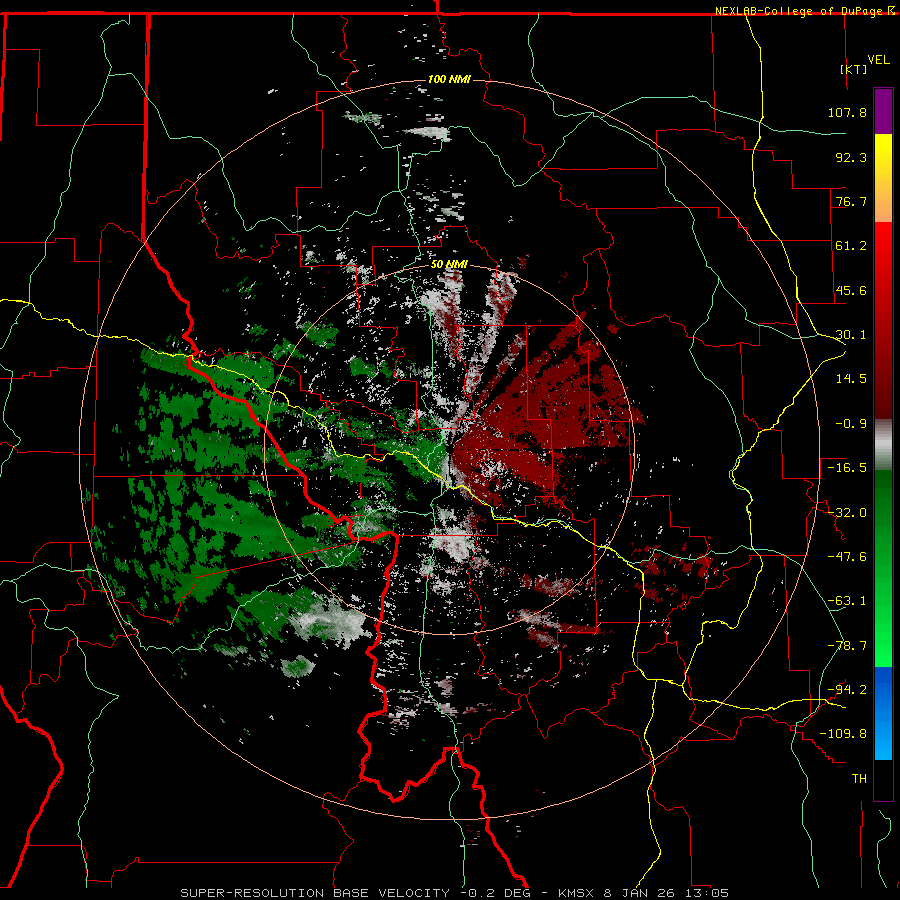Select the -32.0 velocity scale value
The image size is (900, 900).
tap(847, 513)
